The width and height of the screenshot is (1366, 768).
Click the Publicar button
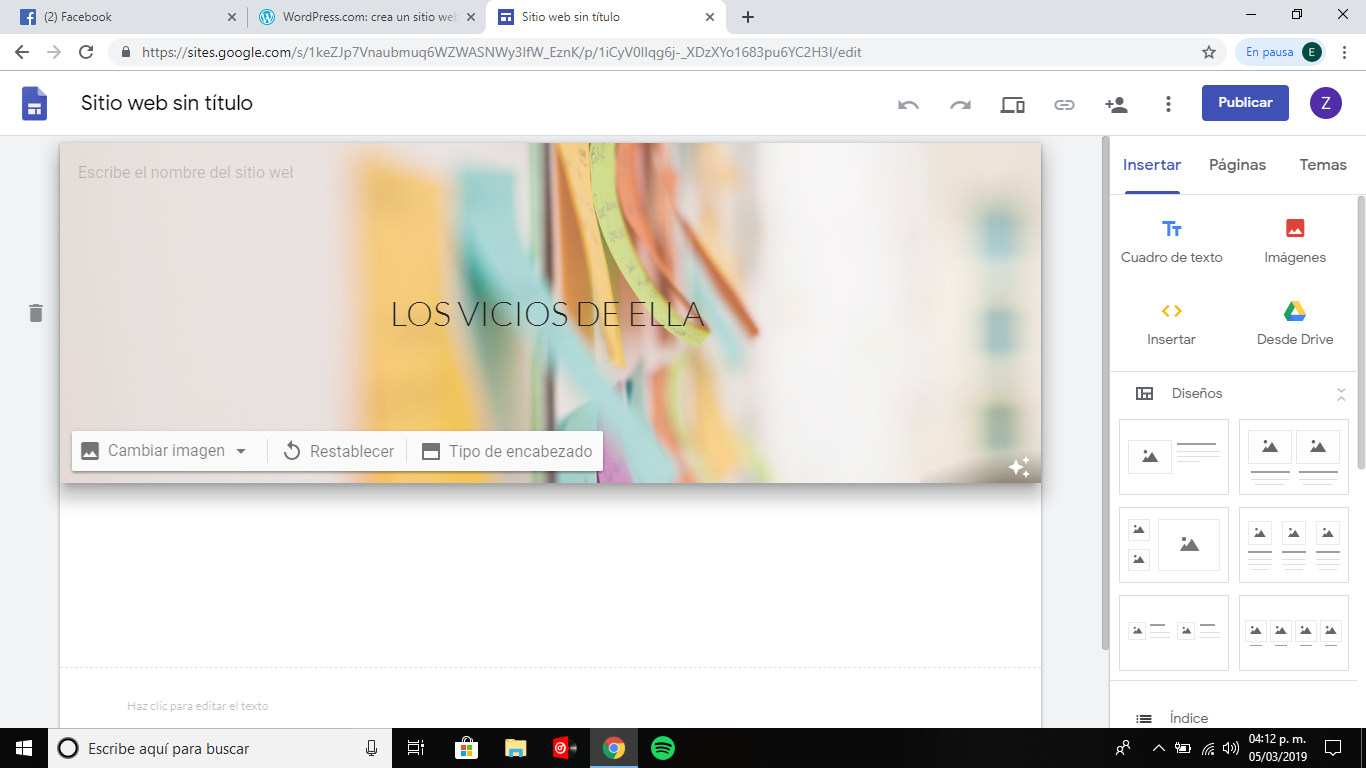tap(1245, 103)
